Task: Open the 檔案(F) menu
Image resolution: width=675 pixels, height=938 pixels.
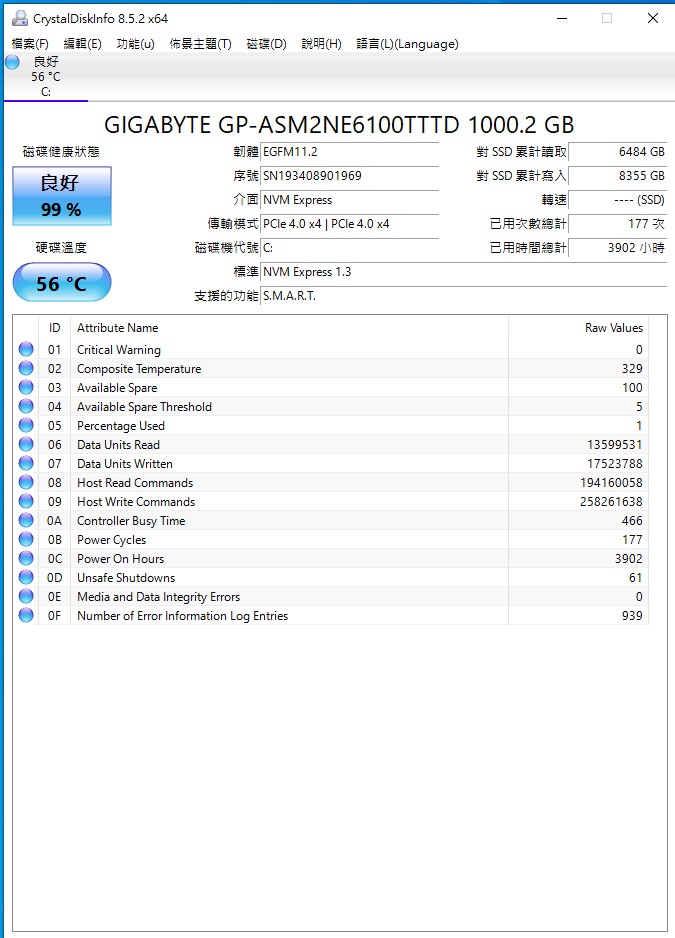Action: [x=30, y=44]
